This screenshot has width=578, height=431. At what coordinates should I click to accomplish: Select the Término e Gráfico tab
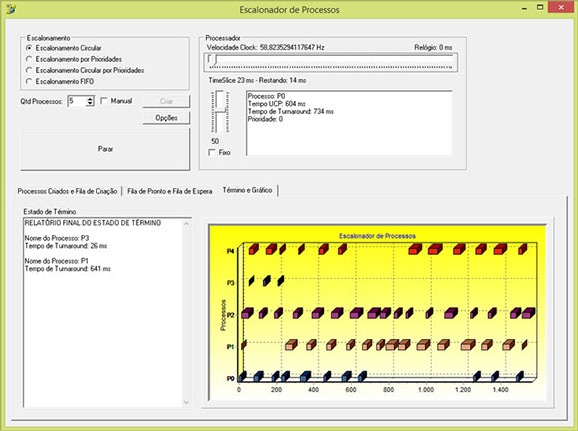247,190
